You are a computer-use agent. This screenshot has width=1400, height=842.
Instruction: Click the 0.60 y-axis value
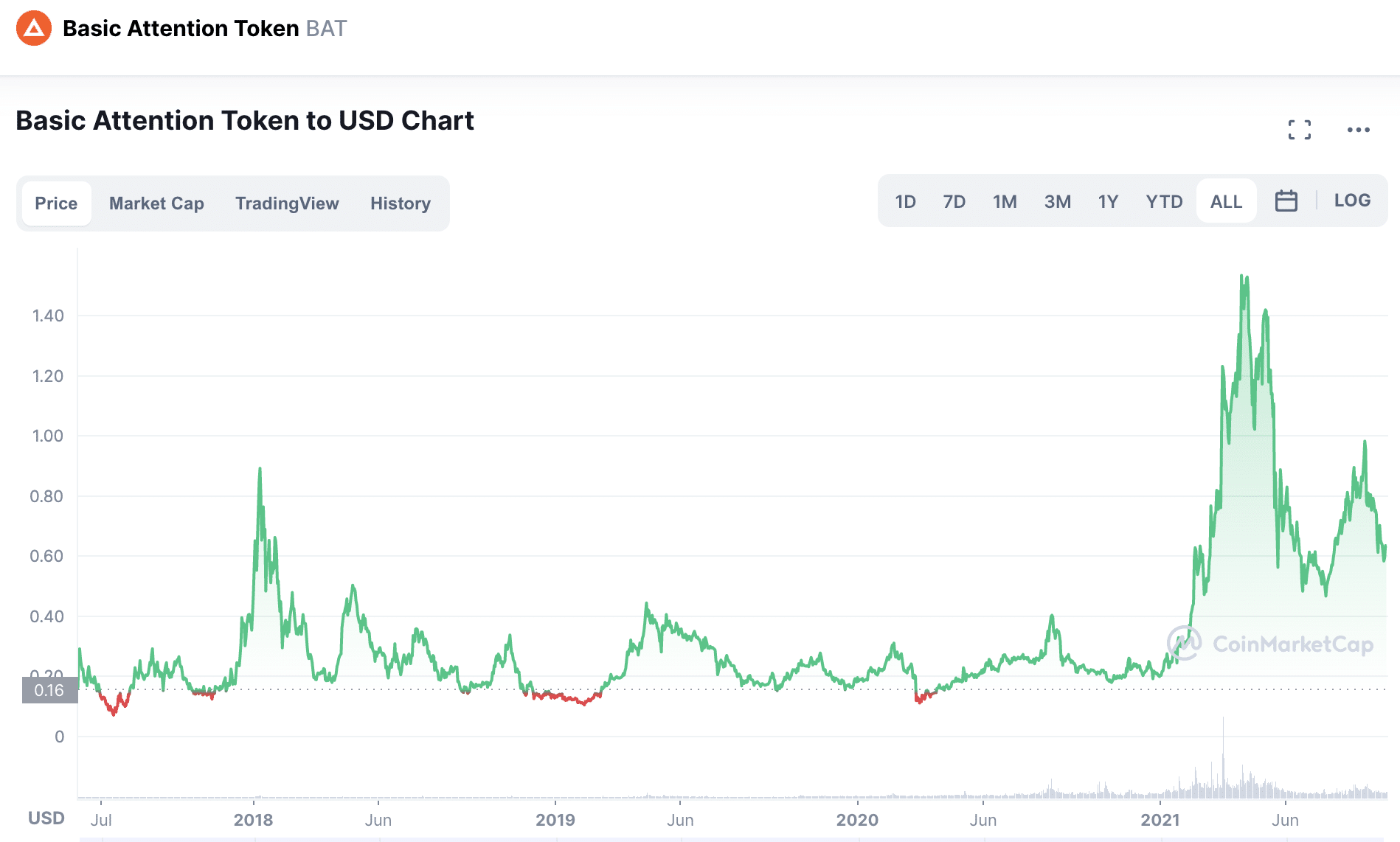tap(46, 556)
